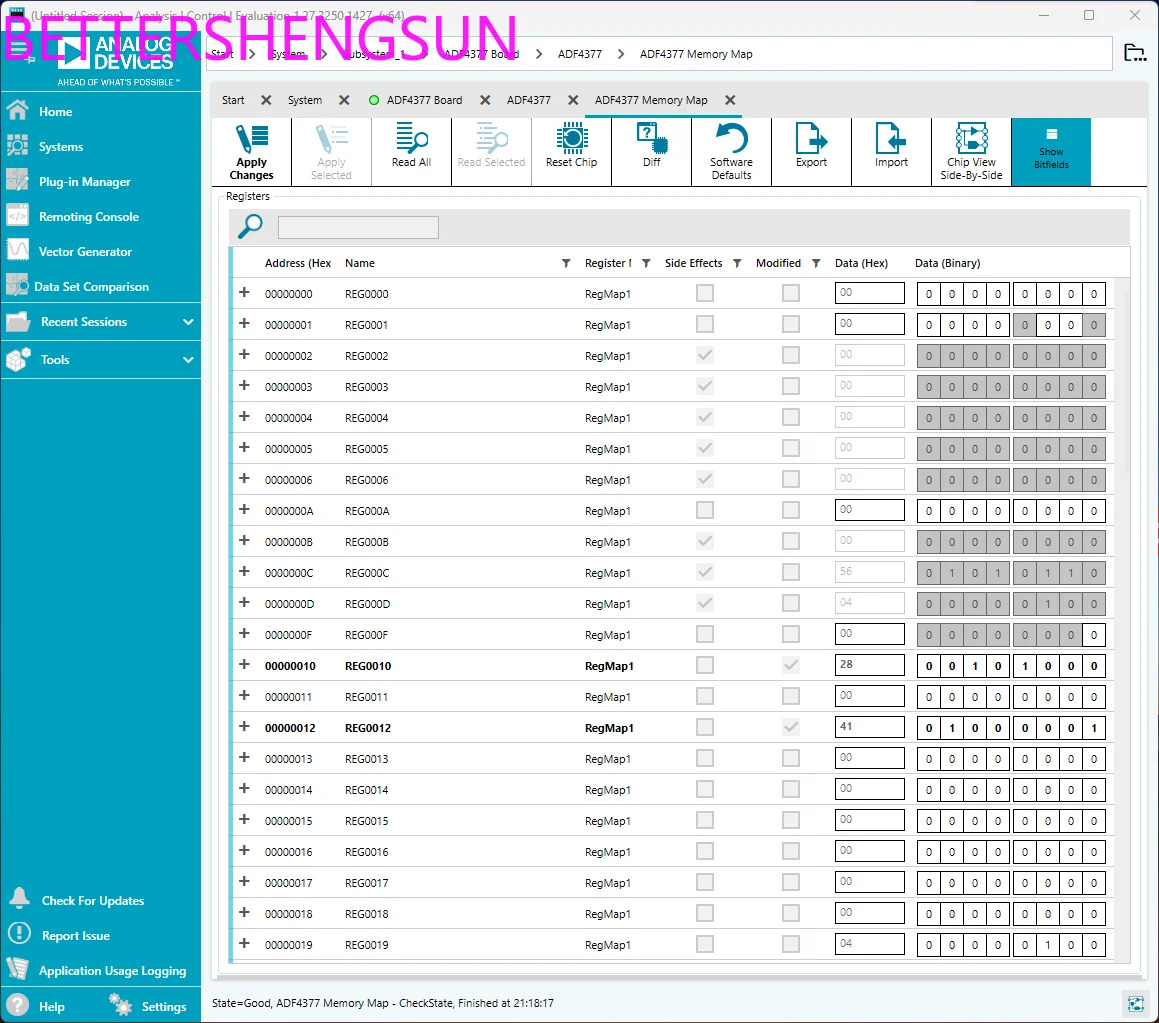This screenshot has width=1159, height=1023.
Task: Expand register REG0015 row
Action: pyautogui.click(x=245, y=820)
